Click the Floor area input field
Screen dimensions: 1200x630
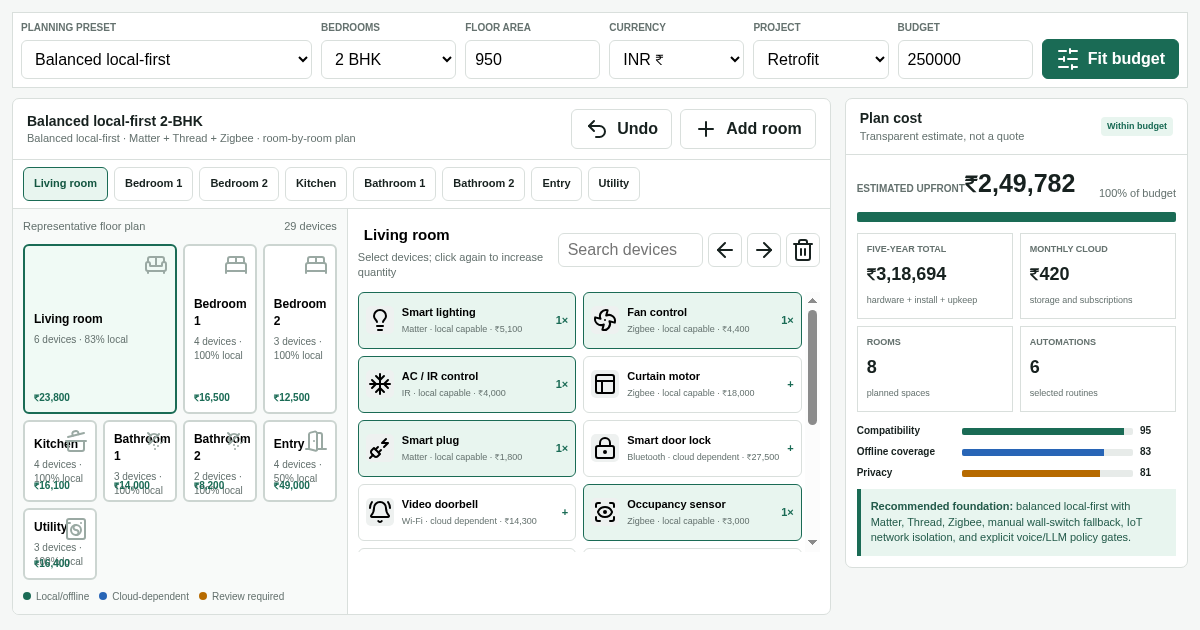point(532,59)
